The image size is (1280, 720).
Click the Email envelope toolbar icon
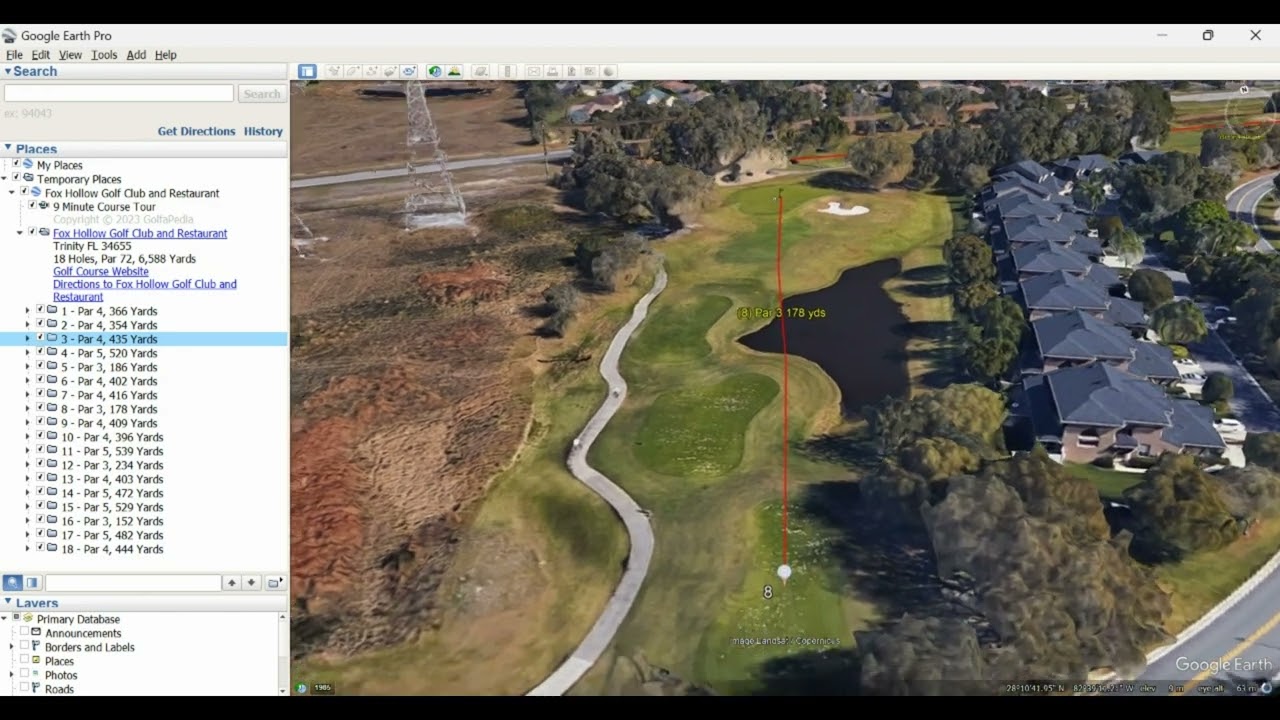[x=534, y=71]
